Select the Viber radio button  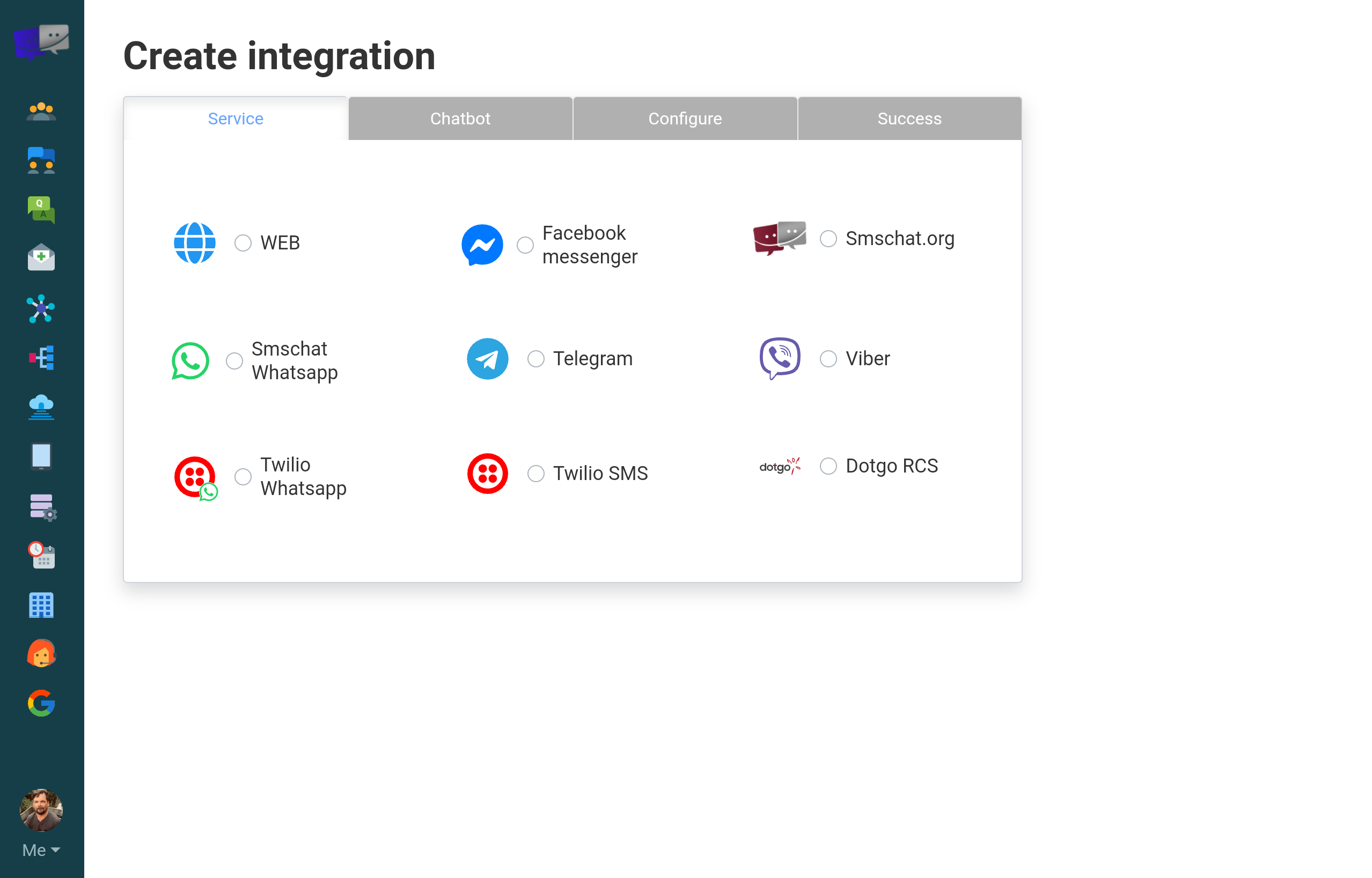828,359
